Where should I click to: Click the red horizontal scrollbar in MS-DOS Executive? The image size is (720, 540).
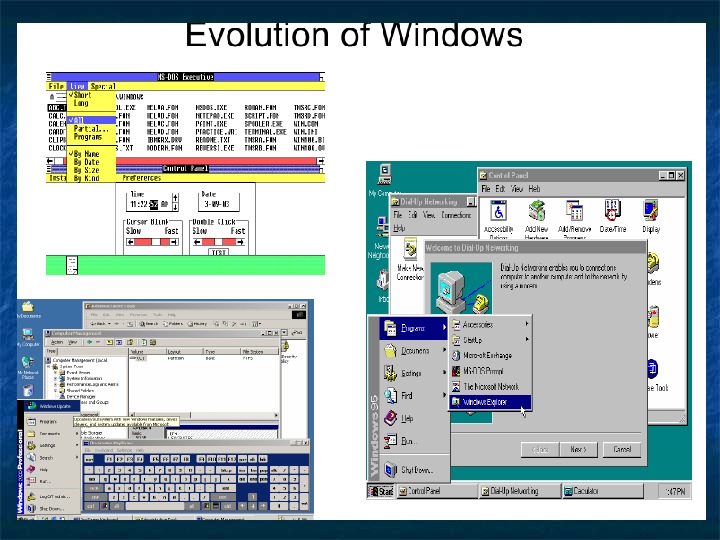click(x=216, y=161)
